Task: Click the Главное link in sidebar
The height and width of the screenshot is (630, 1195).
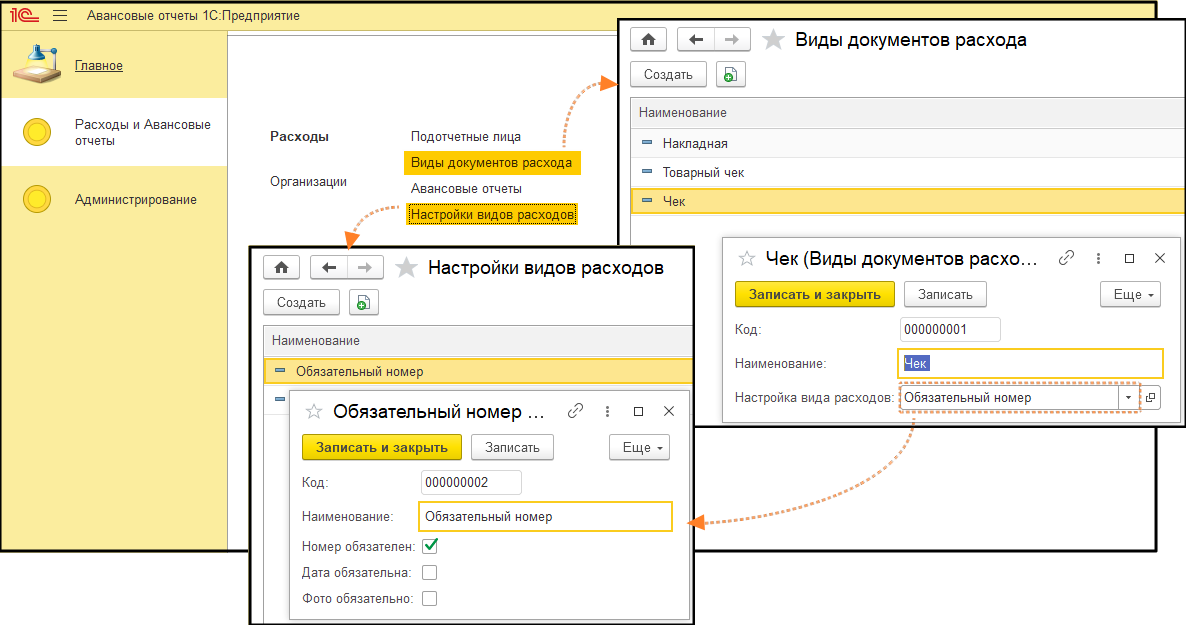Action: point(98,66)
